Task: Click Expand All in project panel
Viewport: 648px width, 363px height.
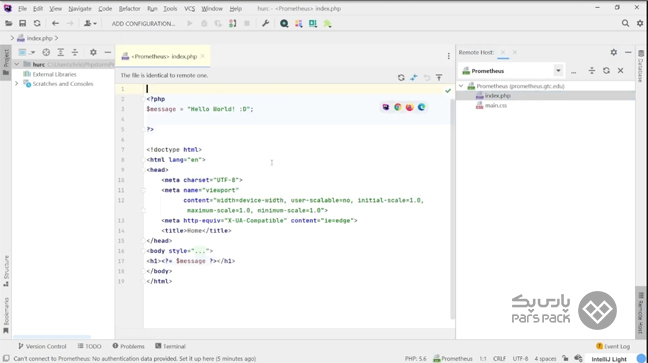Action: pyautogui.click(x=61, y=52)
